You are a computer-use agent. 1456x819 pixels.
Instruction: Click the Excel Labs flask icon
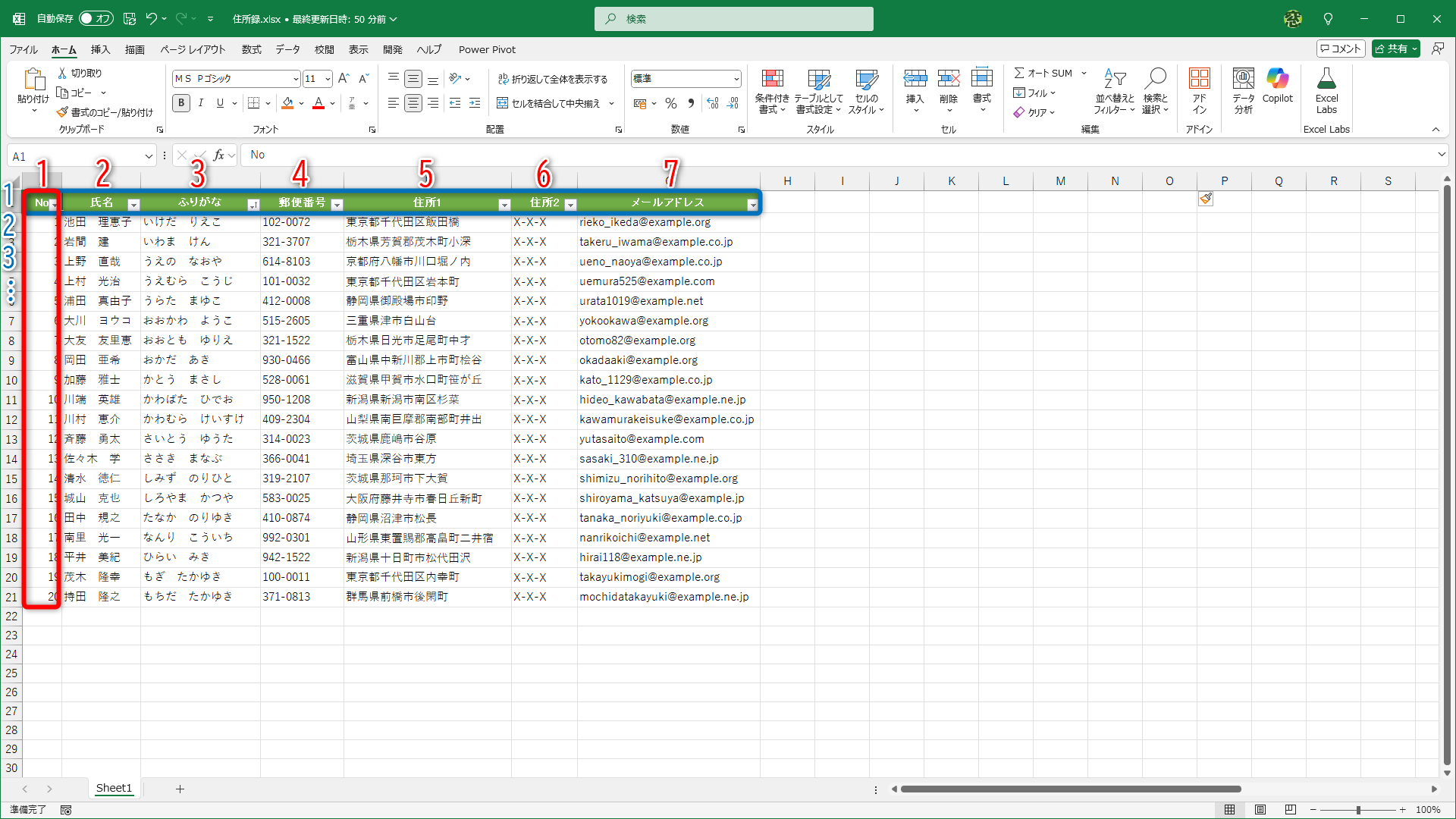(x=1326, y=80)
